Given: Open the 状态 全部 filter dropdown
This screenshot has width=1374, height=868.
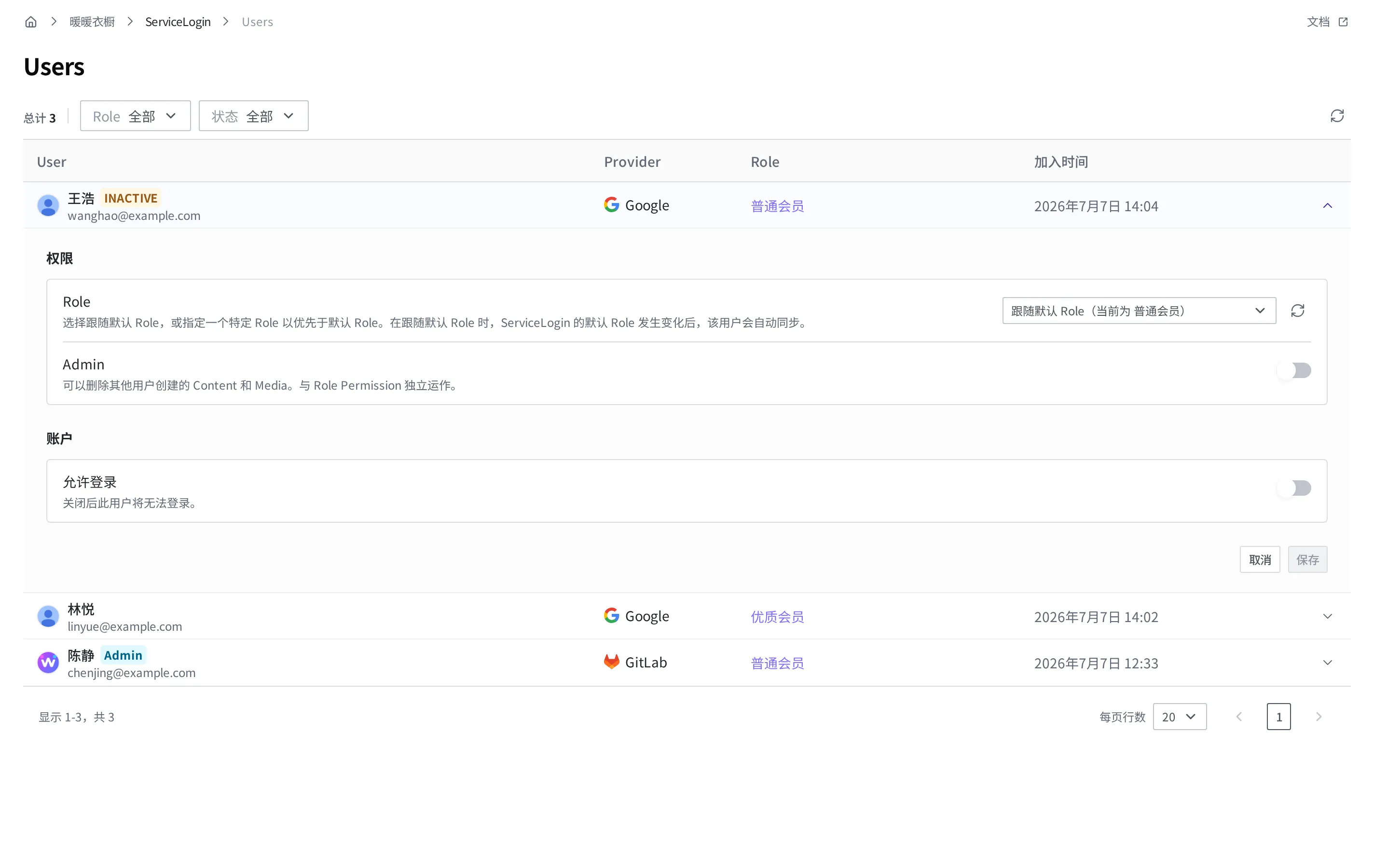Looking at the screenshot, I should [x=253, y=116].
